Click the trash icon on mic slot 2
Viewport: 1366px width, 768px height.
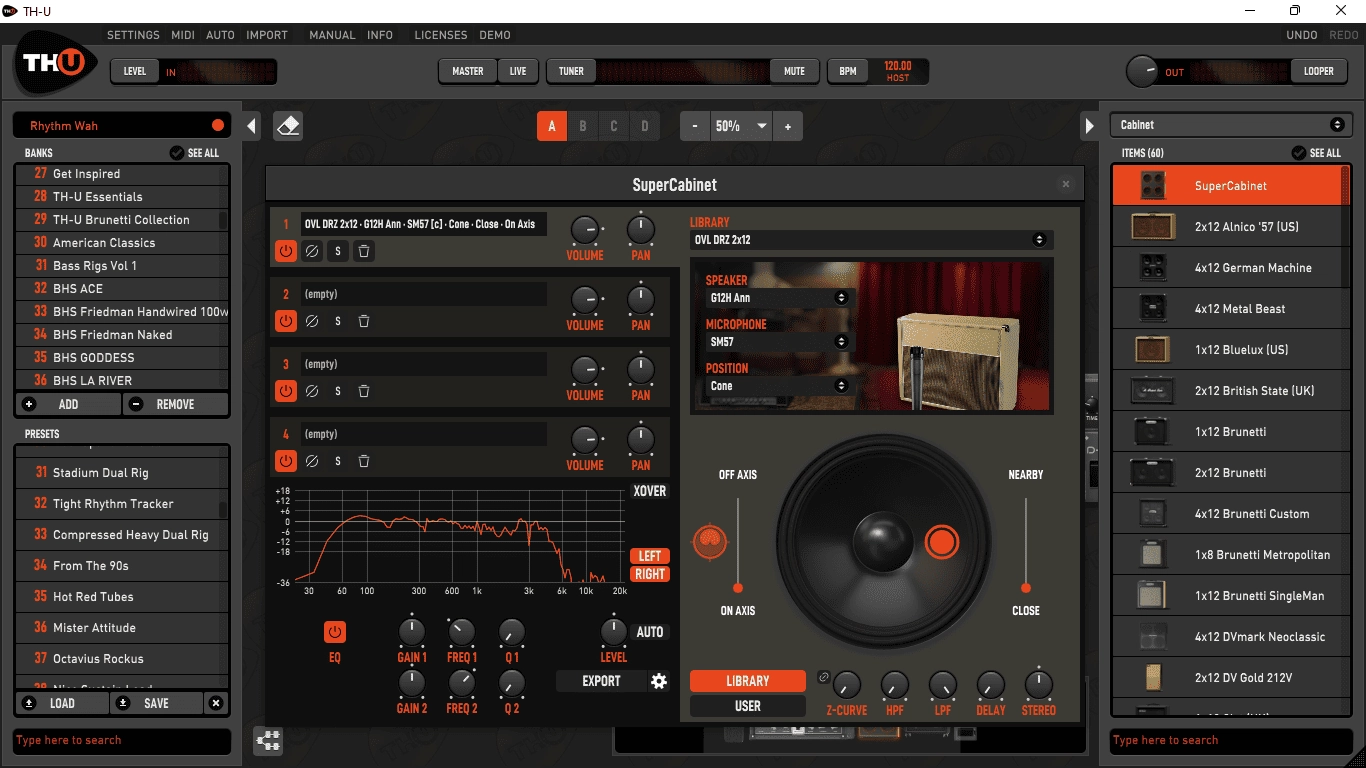[364, 321]
